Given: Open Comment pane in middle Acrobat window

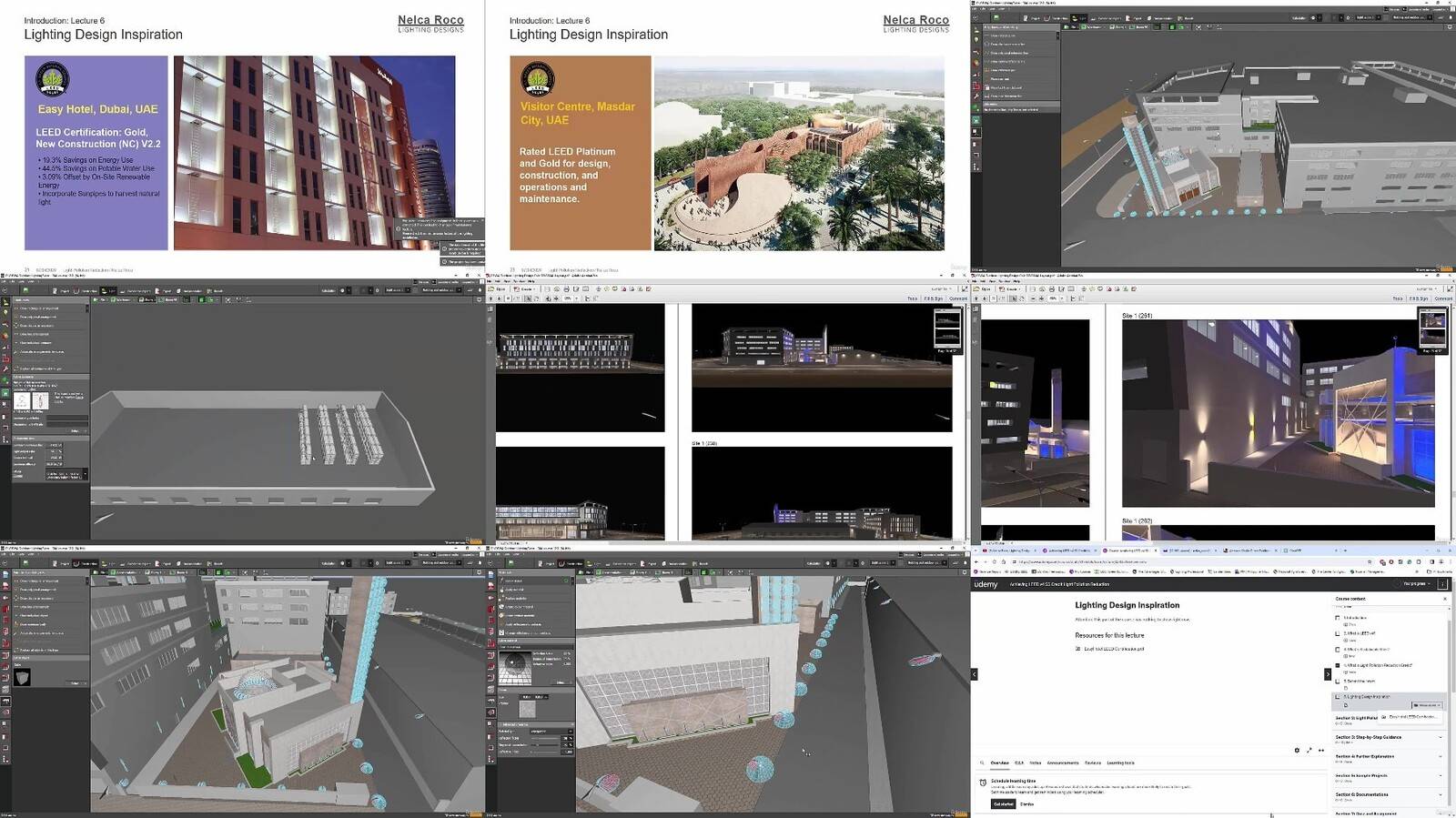Looking at the screenshot, I should 958,298.
